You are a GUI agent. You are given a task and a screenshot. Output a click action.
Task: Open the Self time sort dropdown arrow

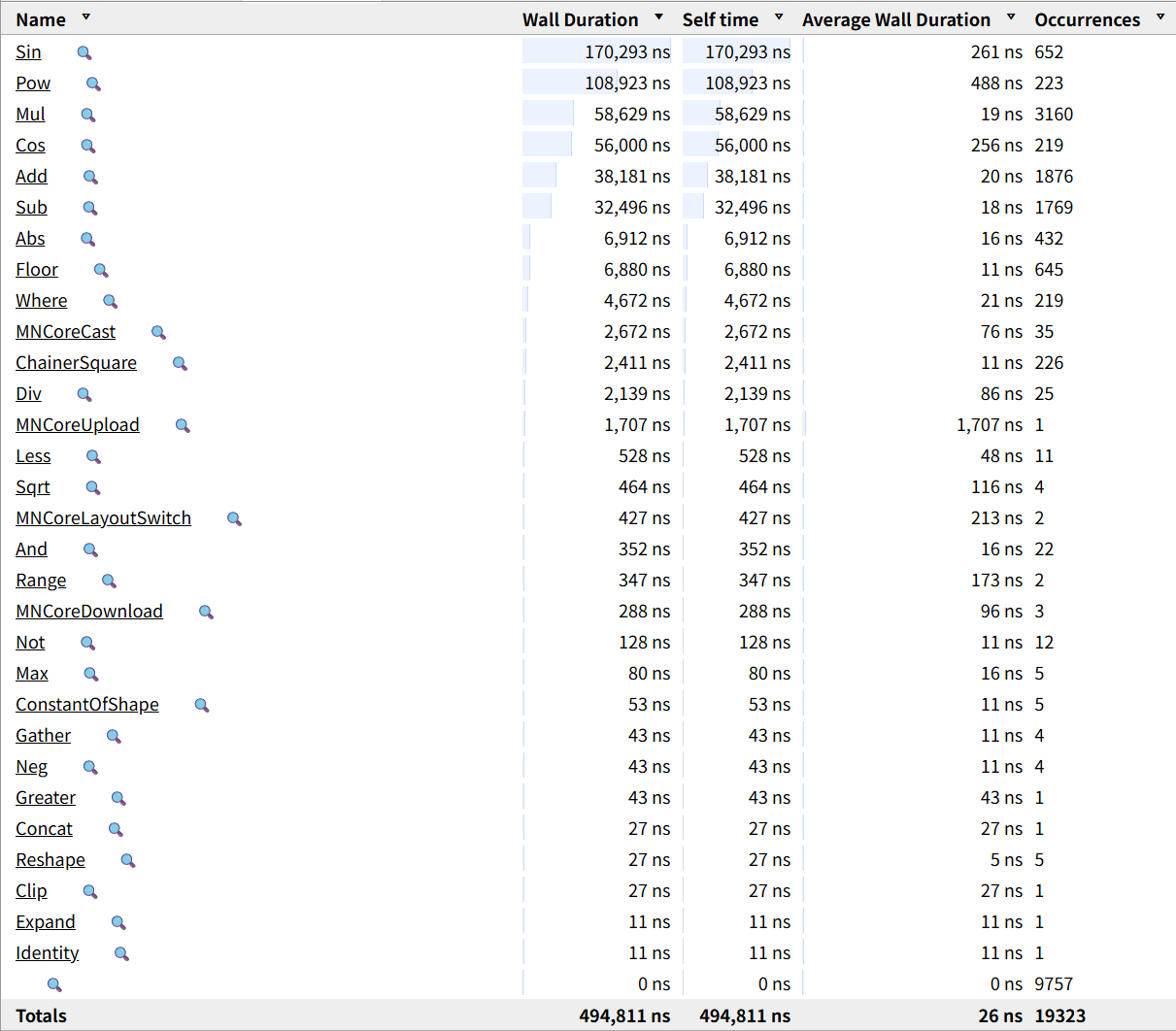pos(779,17)
